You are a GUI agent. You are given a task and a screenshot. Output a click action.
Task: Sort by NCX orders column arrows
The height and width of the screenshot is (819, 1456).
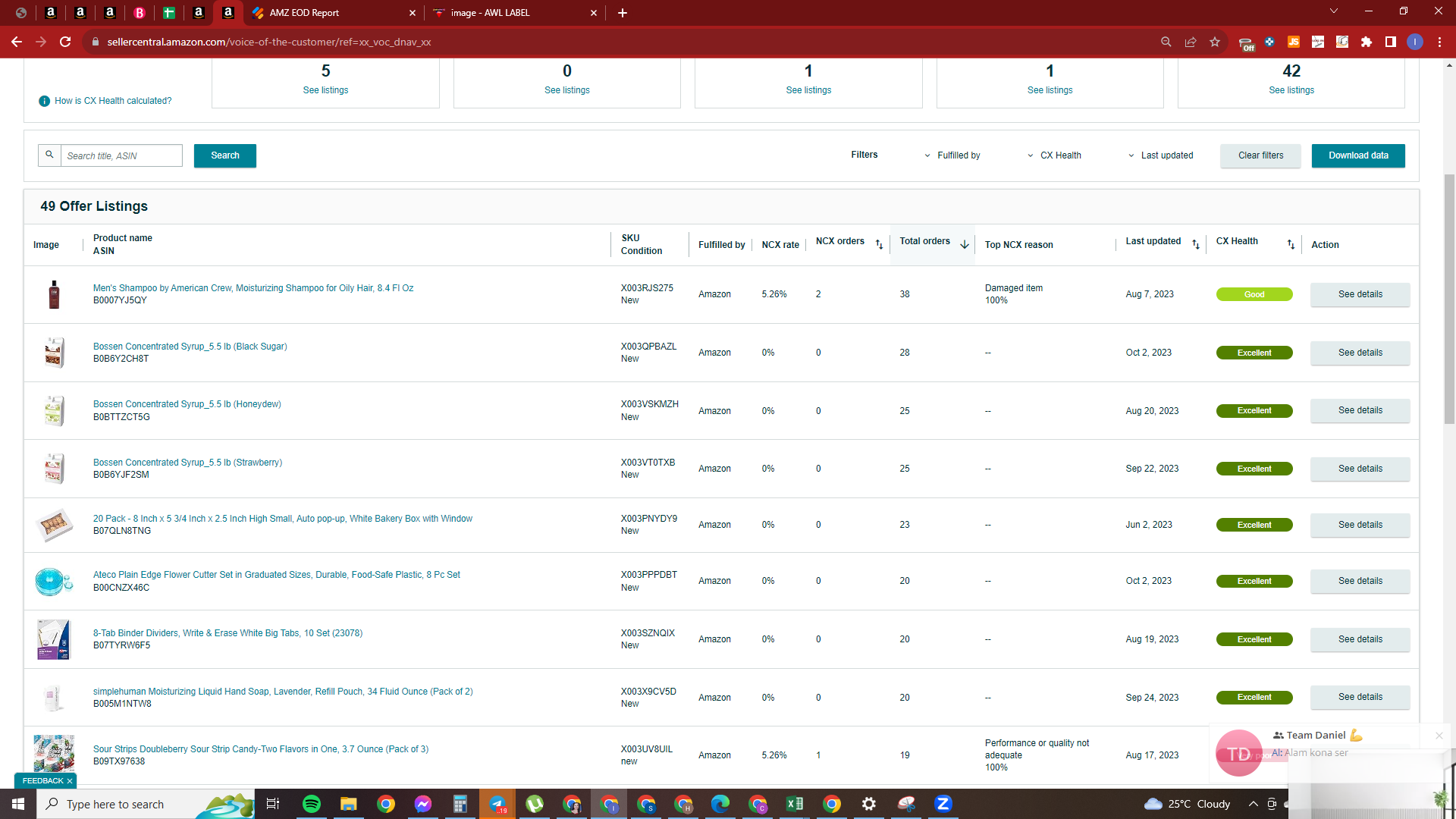(x=879, y=244)
